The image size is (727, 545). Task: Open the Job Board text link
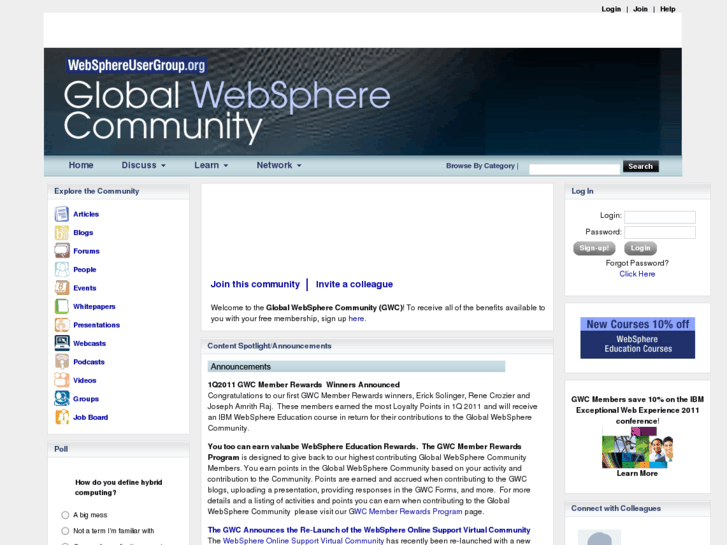coord(90,417)
